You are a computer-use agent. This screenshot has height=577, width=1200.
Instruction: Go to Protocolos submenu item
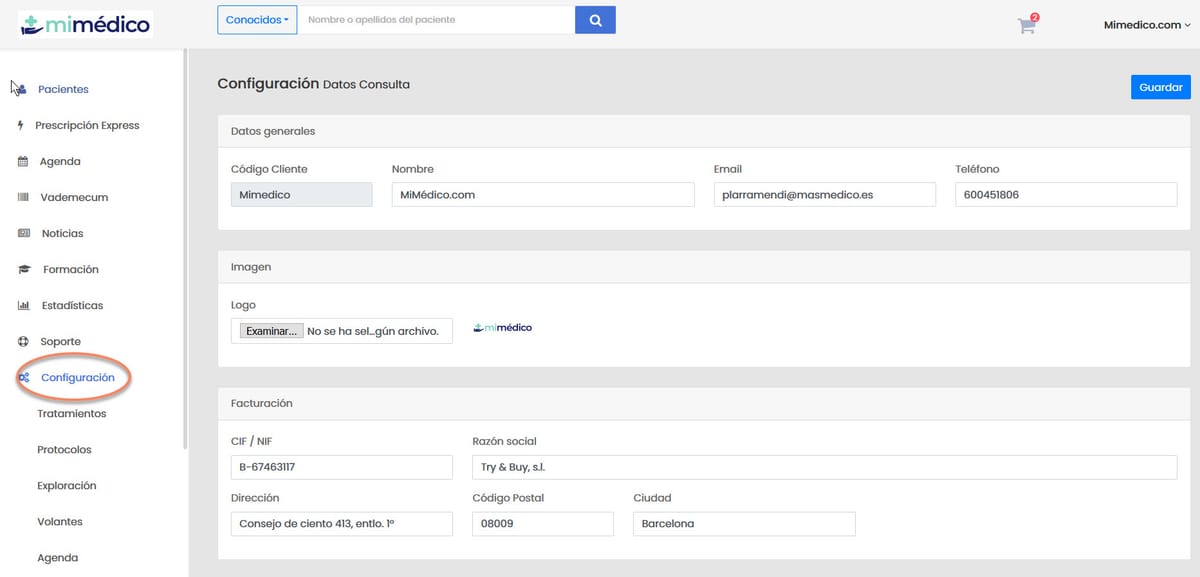pos(64,449)
